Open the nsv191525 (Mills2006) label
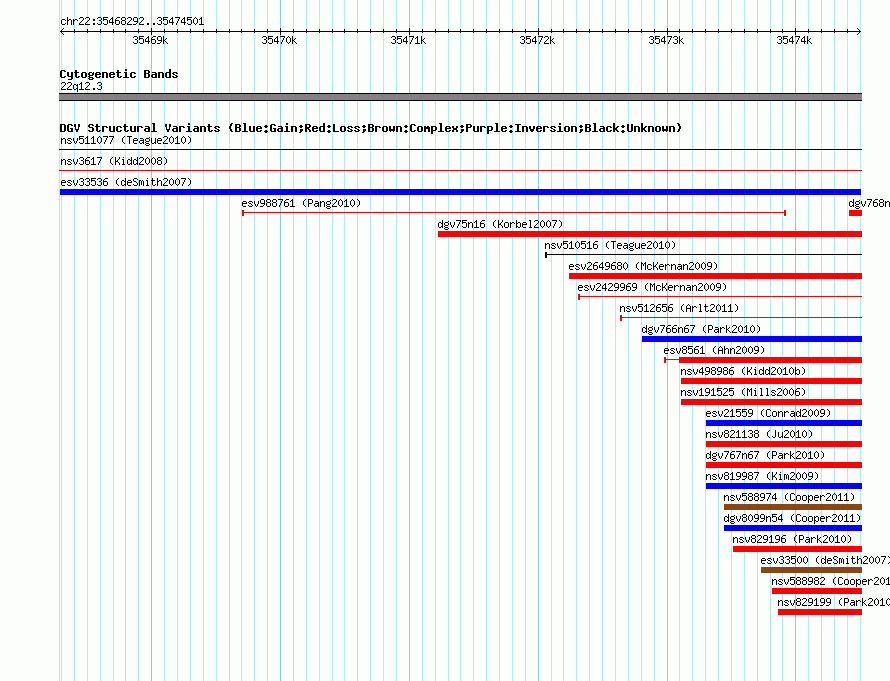The height and width of the screenshot is (681, 890). pyautogui.click(x=743, y=392)
